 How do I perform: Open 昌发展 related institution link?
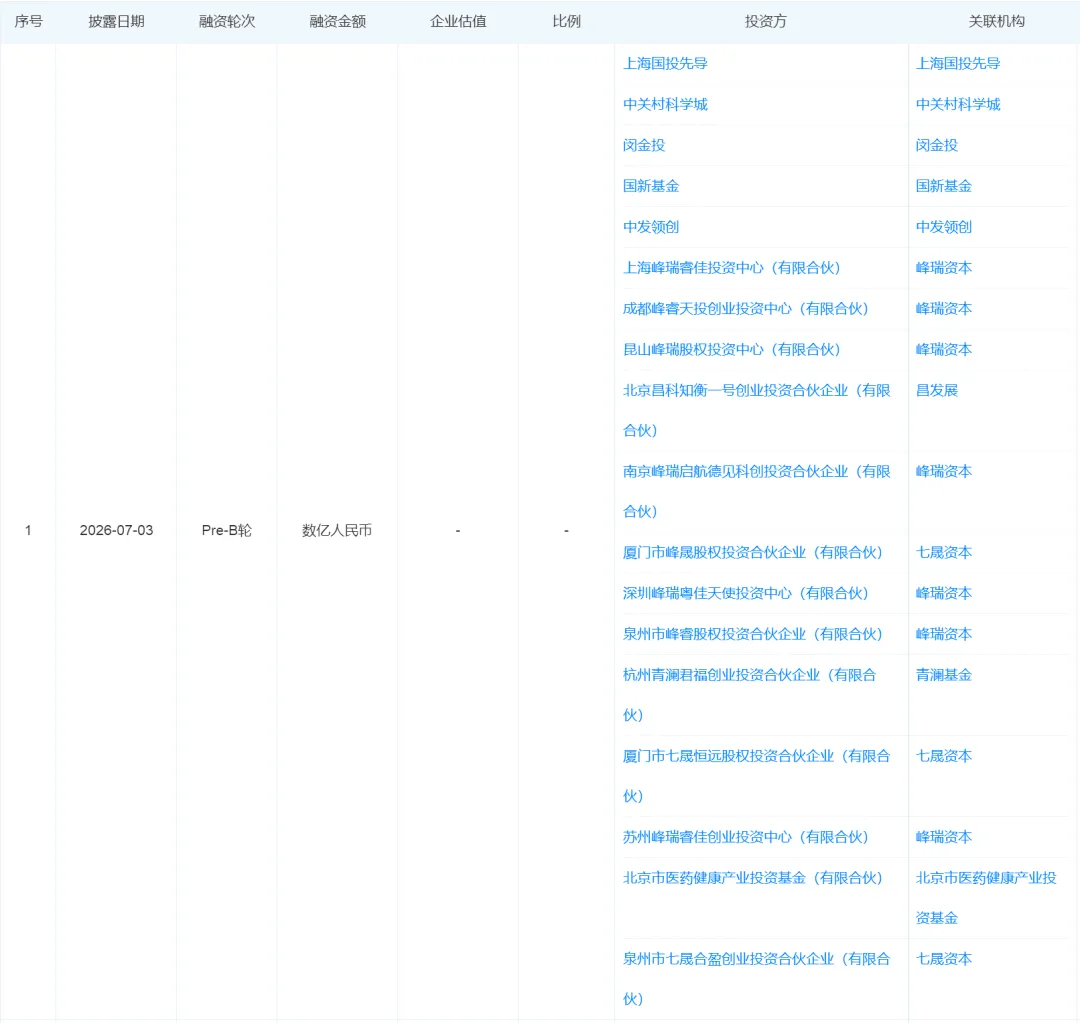pyautogui.click(x=937, y=390)
